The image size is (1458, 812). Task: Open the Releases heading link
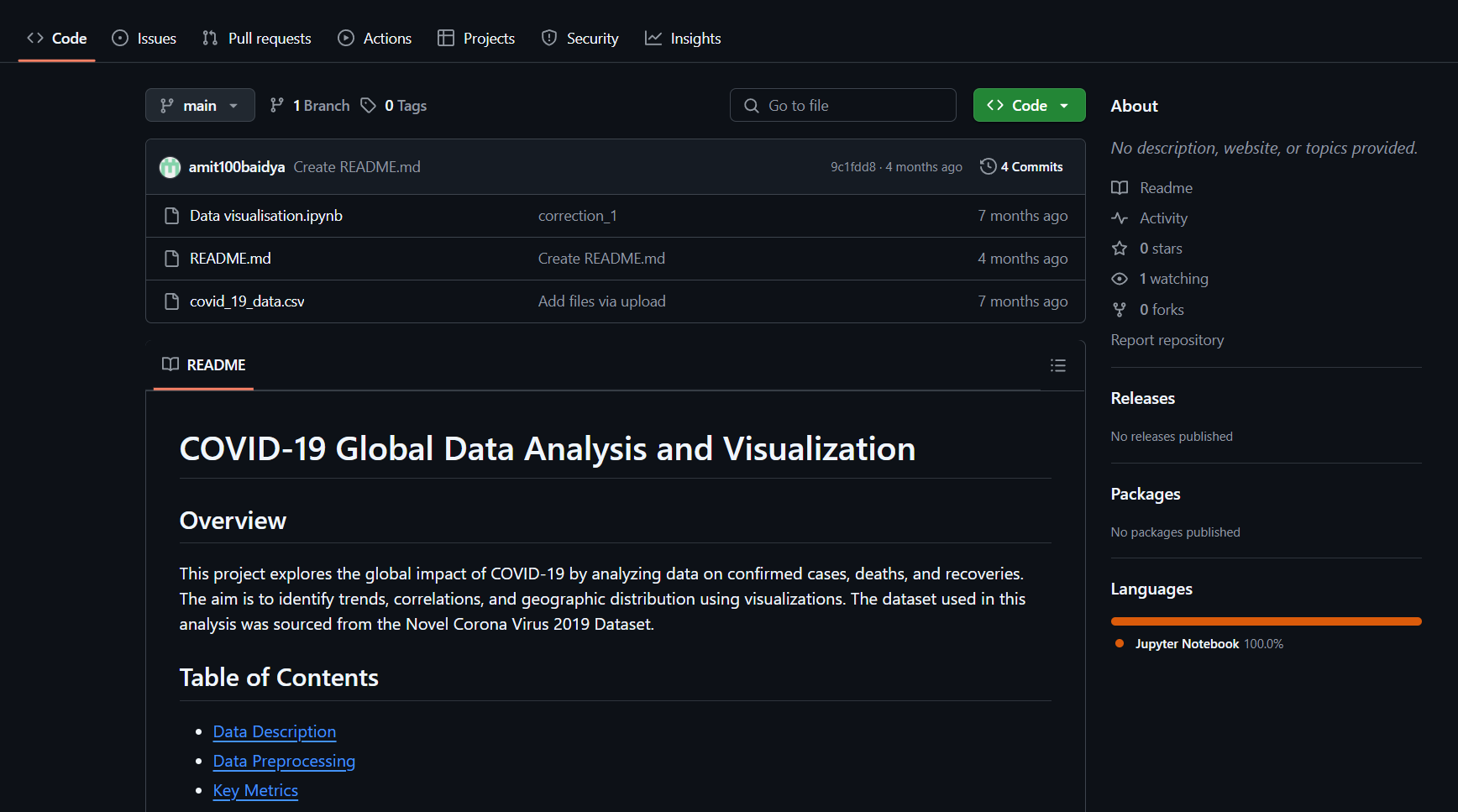1143,398
